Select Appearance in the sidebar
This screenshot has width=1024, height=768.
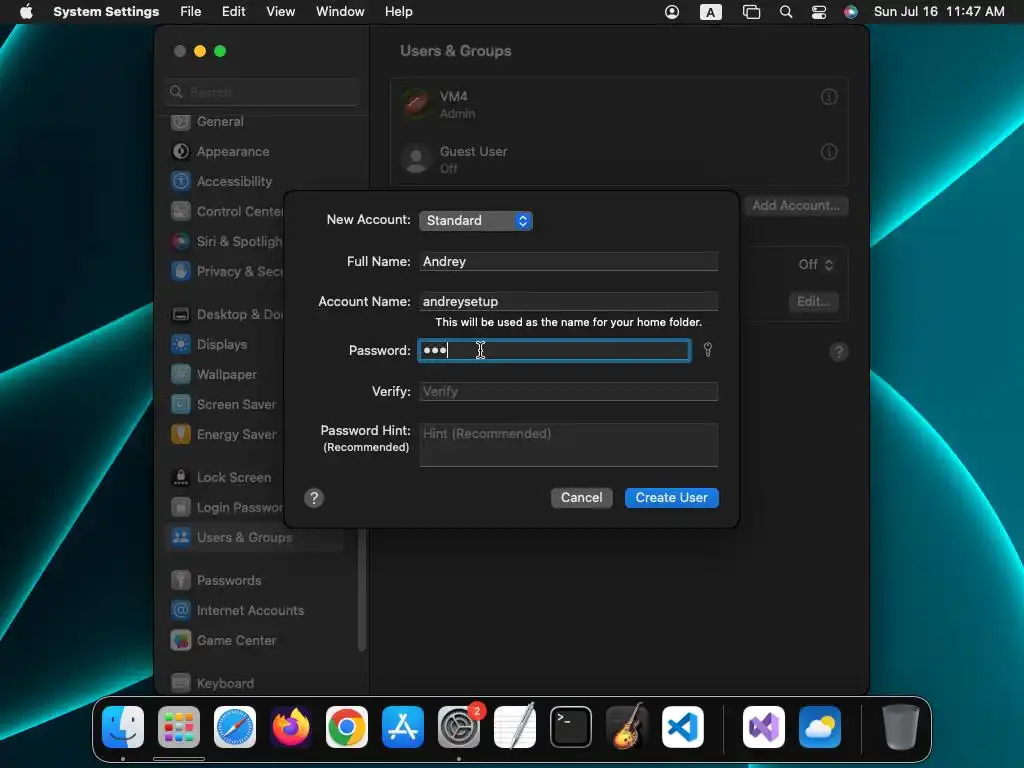point(219,152)
